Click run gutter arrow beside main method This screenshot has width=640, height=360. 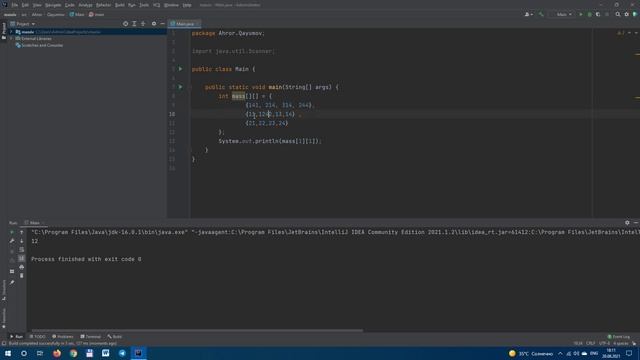(180, 87)
